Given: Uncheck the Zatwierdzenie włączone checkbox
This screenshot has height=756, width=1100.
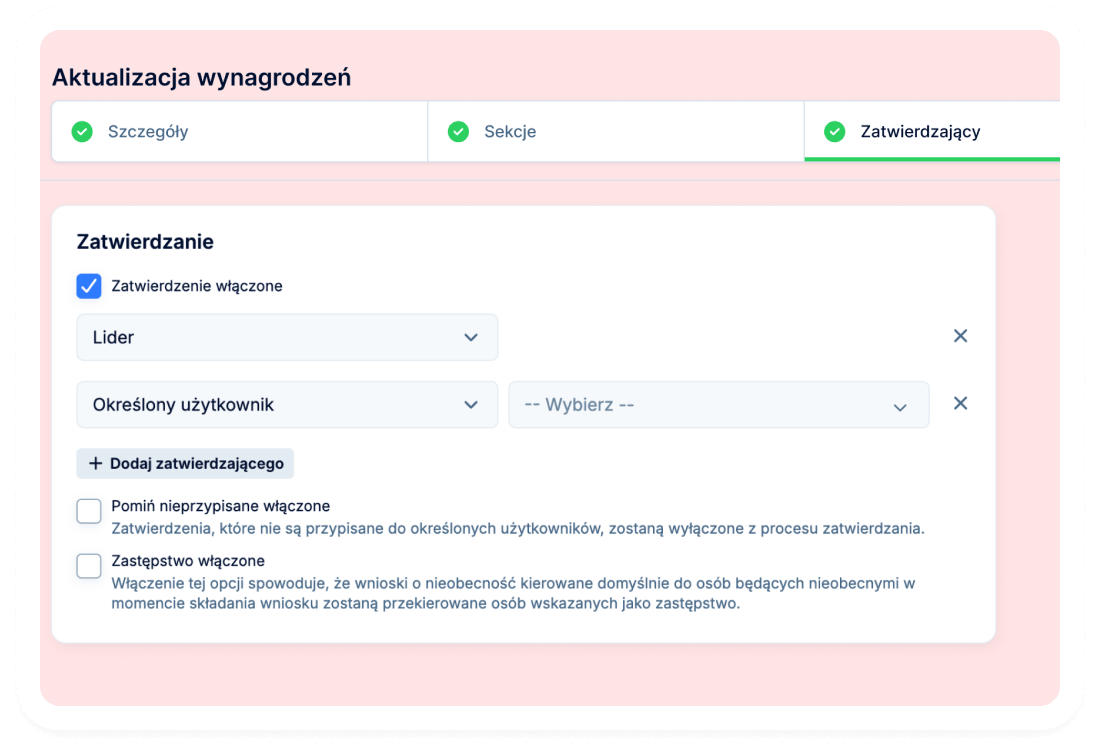Looking at the screenshot, I should [89, 286].
